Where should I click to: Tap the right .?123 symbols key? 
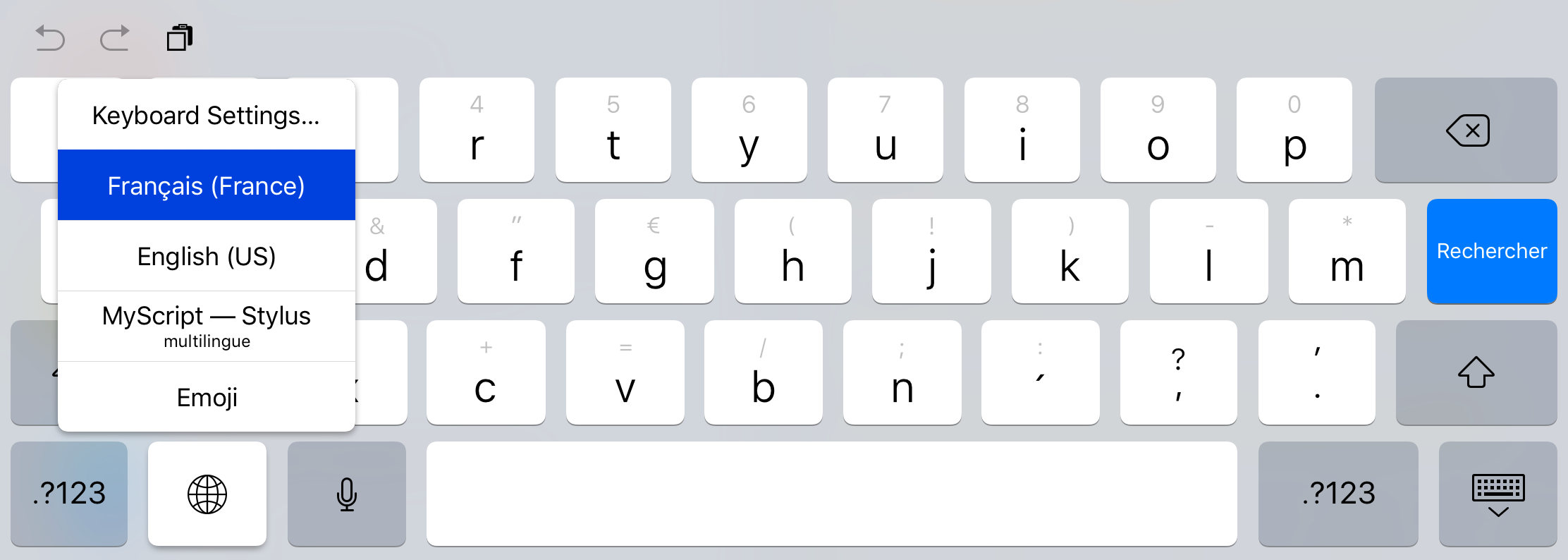point(1338,494)
